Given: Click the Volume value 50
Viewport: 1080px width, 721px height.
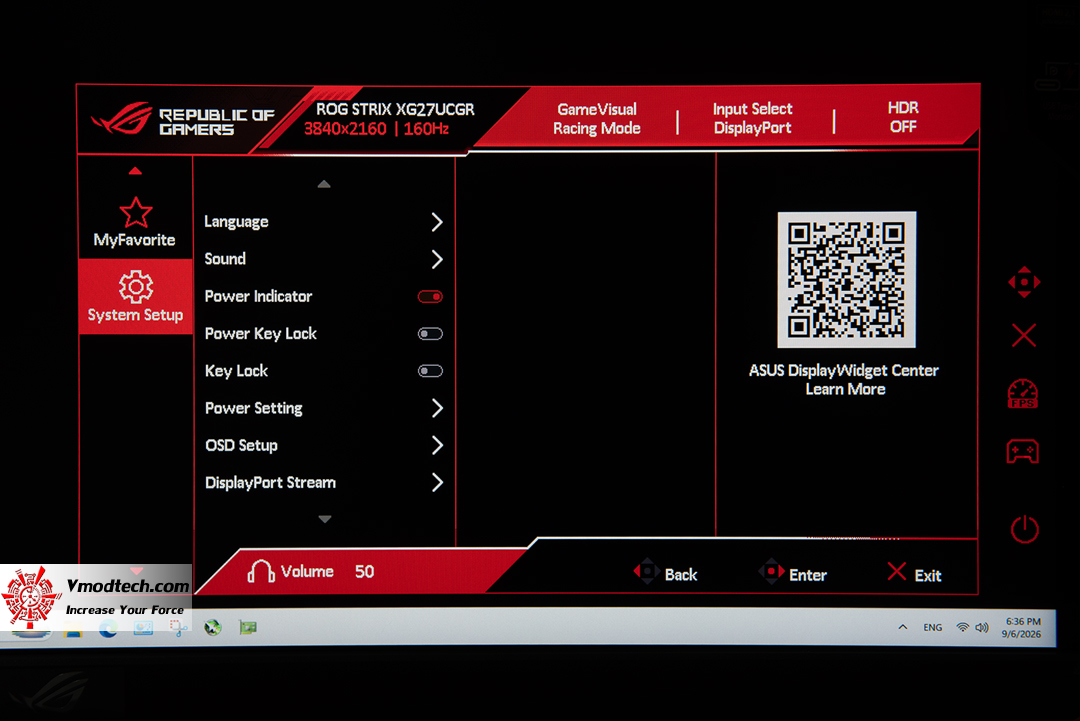Looking at the screenshot, I should pyautogui.click(x=364, y=572).
